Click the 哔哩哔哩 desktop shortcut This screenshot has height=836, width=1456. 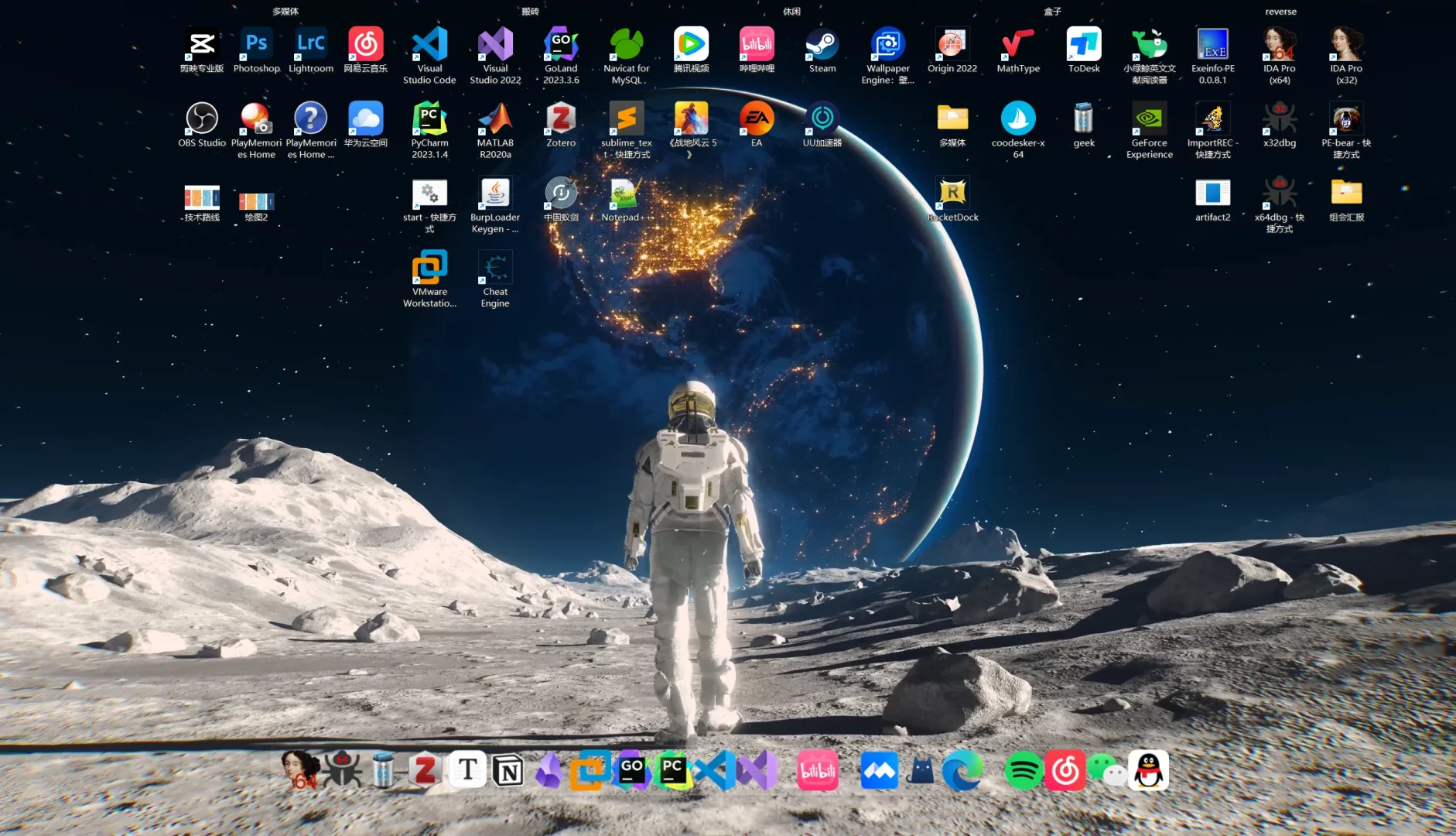click(x=757, y=50)
